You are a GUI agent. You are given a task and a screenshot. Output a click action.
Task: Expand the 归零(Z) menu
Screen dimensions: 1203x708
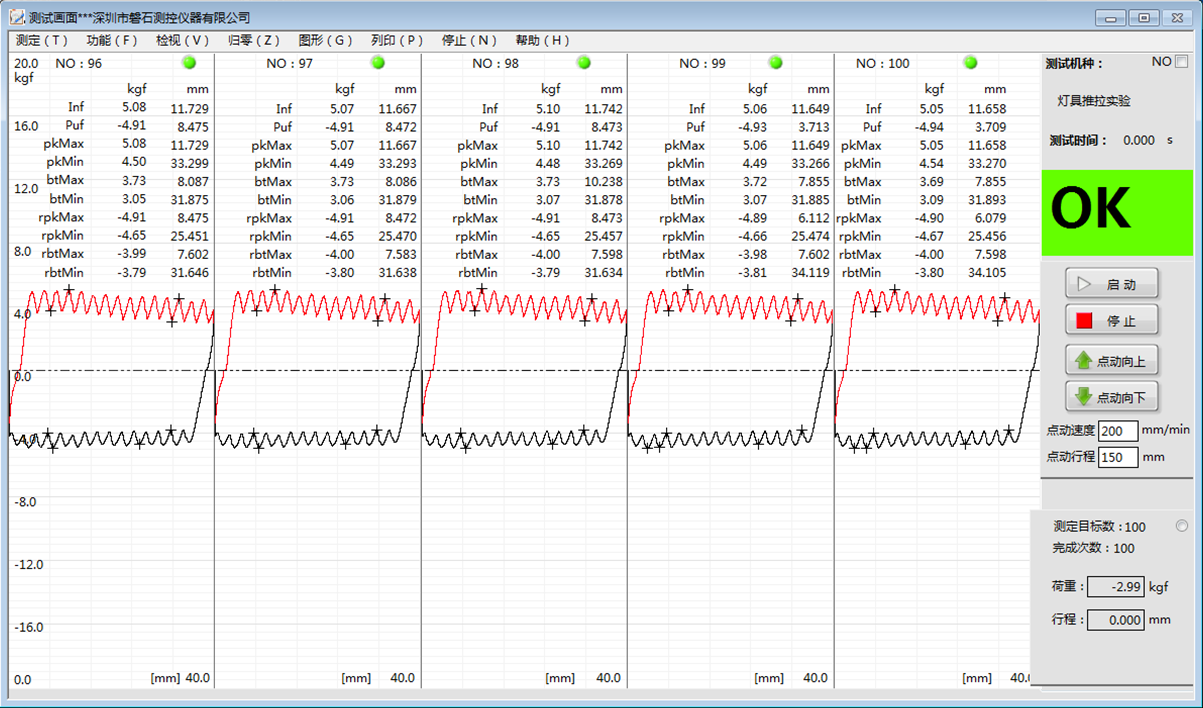[254, 40]
